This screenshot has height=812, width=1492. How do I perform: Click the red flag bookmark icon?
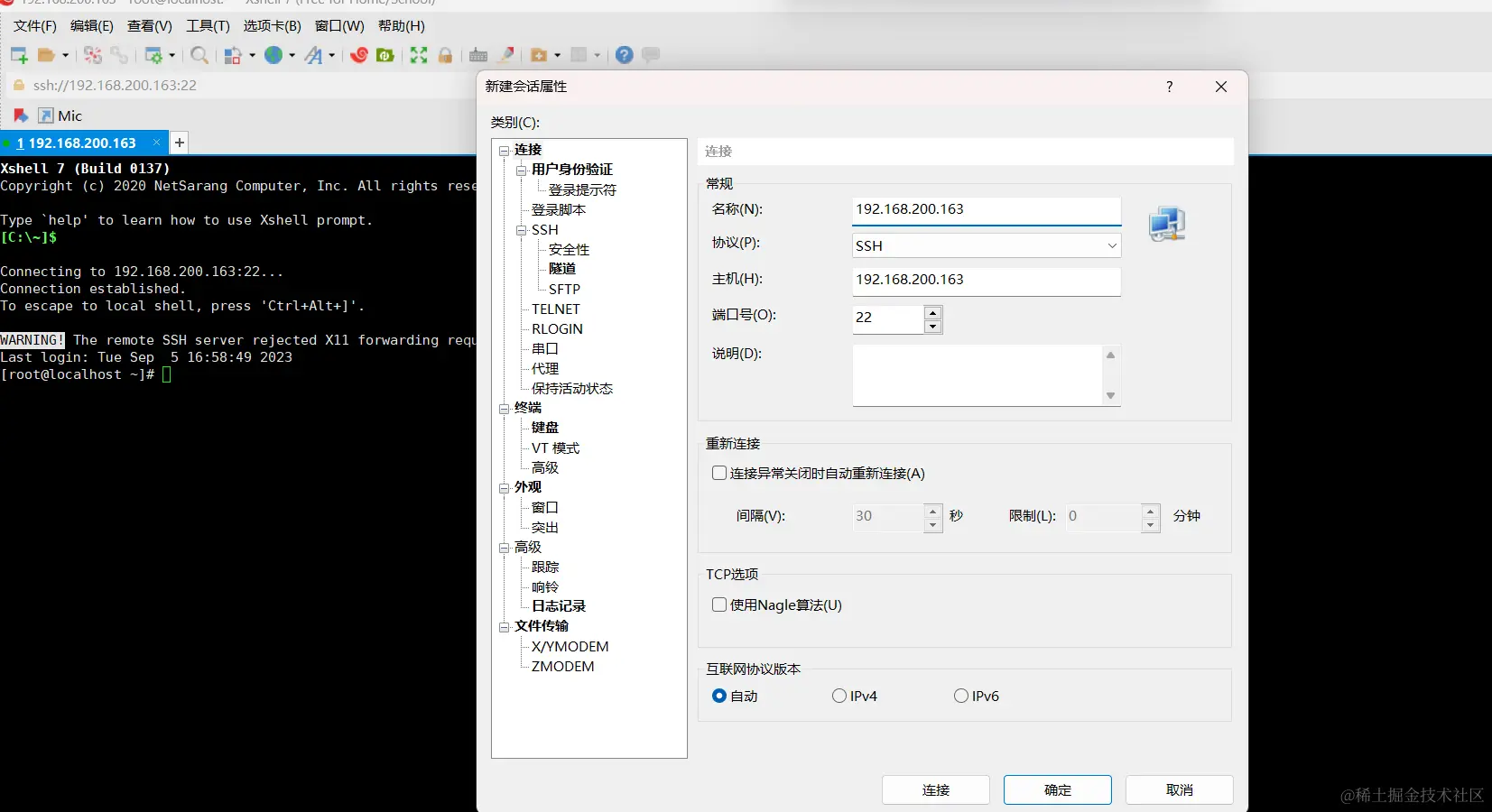click(x=21, y=116)
